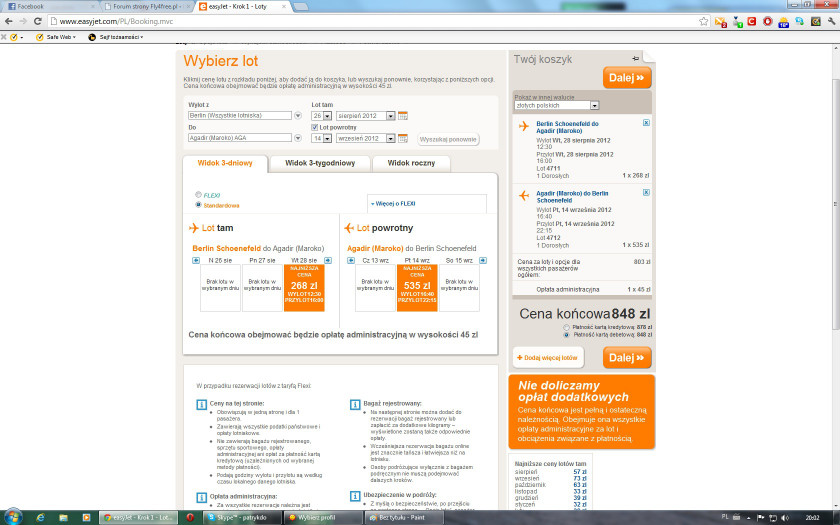
Task: Open Sejf tożsamości toolbar menu
Action: point(116,37)
